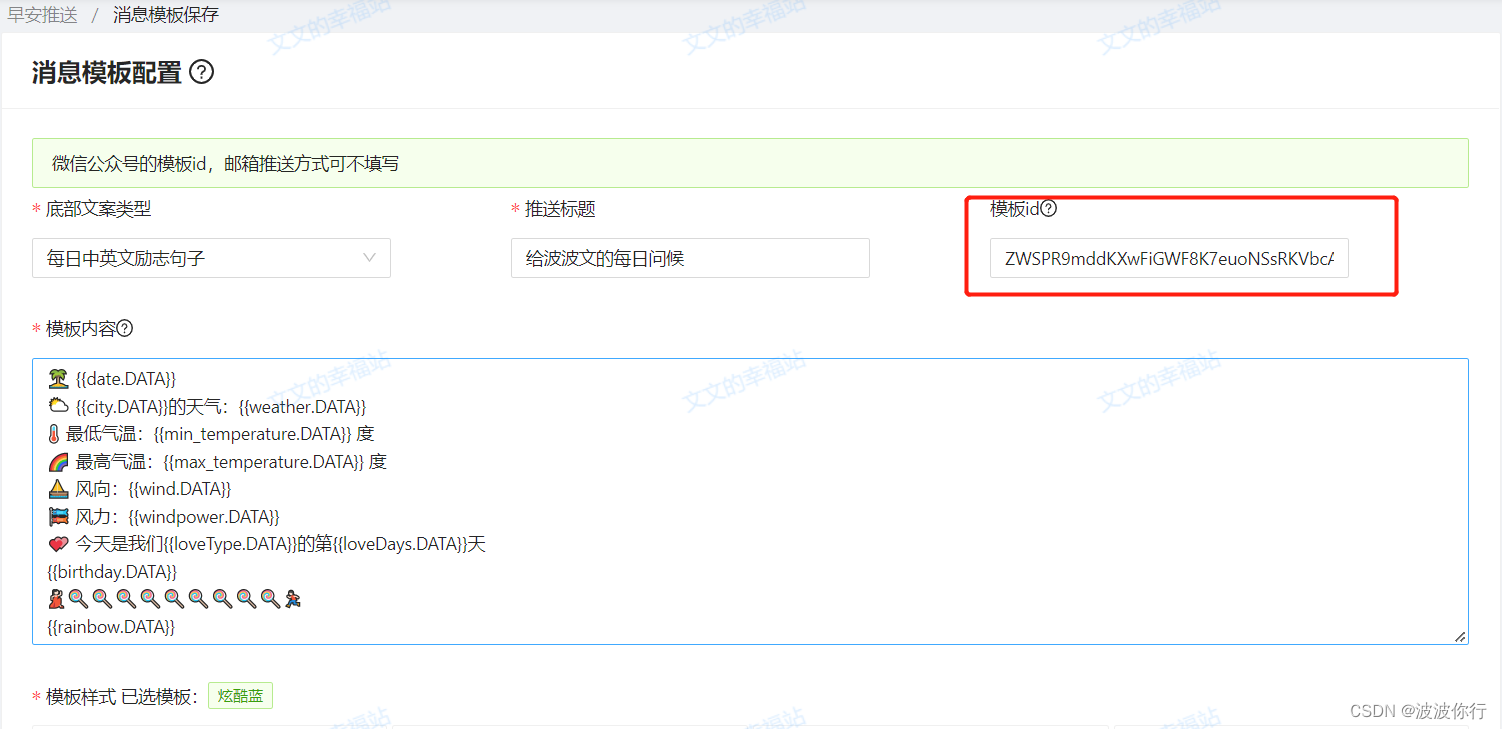Click the 推送标题 input field

click(690, 258)
